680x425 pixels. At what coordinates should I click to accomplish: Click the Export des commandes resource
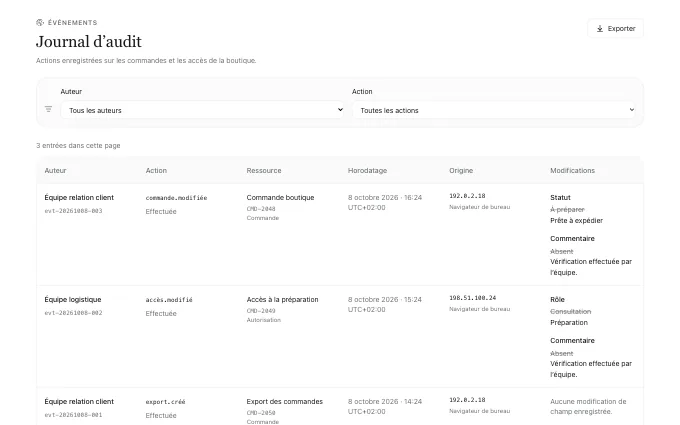[284, 402]
